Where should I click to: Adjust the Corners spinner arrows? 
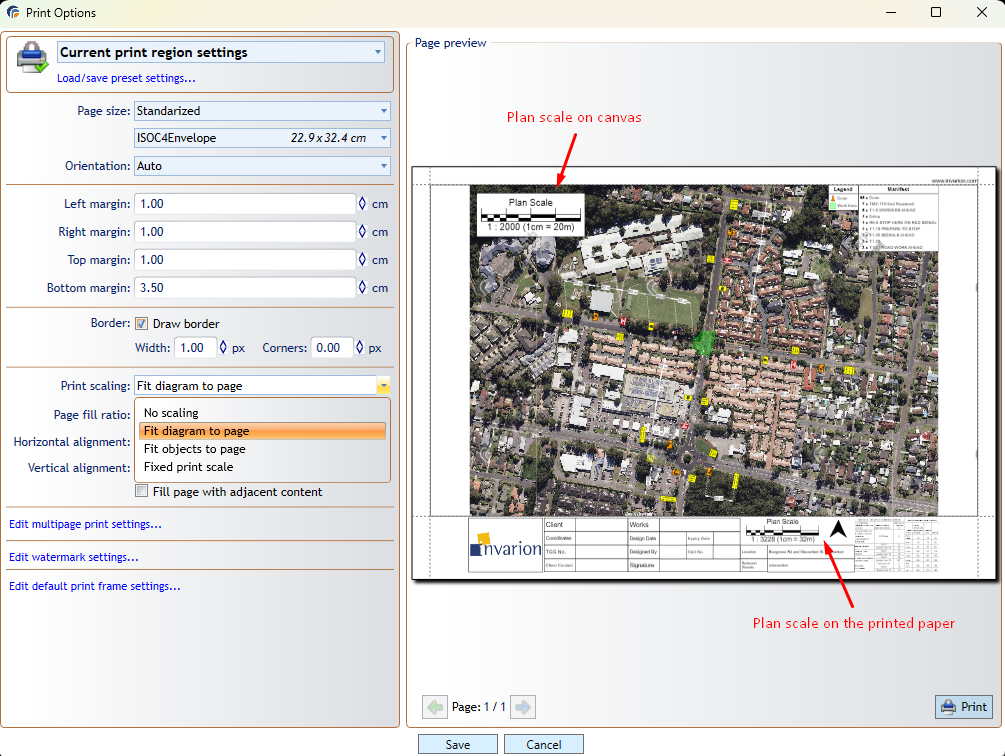click(x=360, y=347)
